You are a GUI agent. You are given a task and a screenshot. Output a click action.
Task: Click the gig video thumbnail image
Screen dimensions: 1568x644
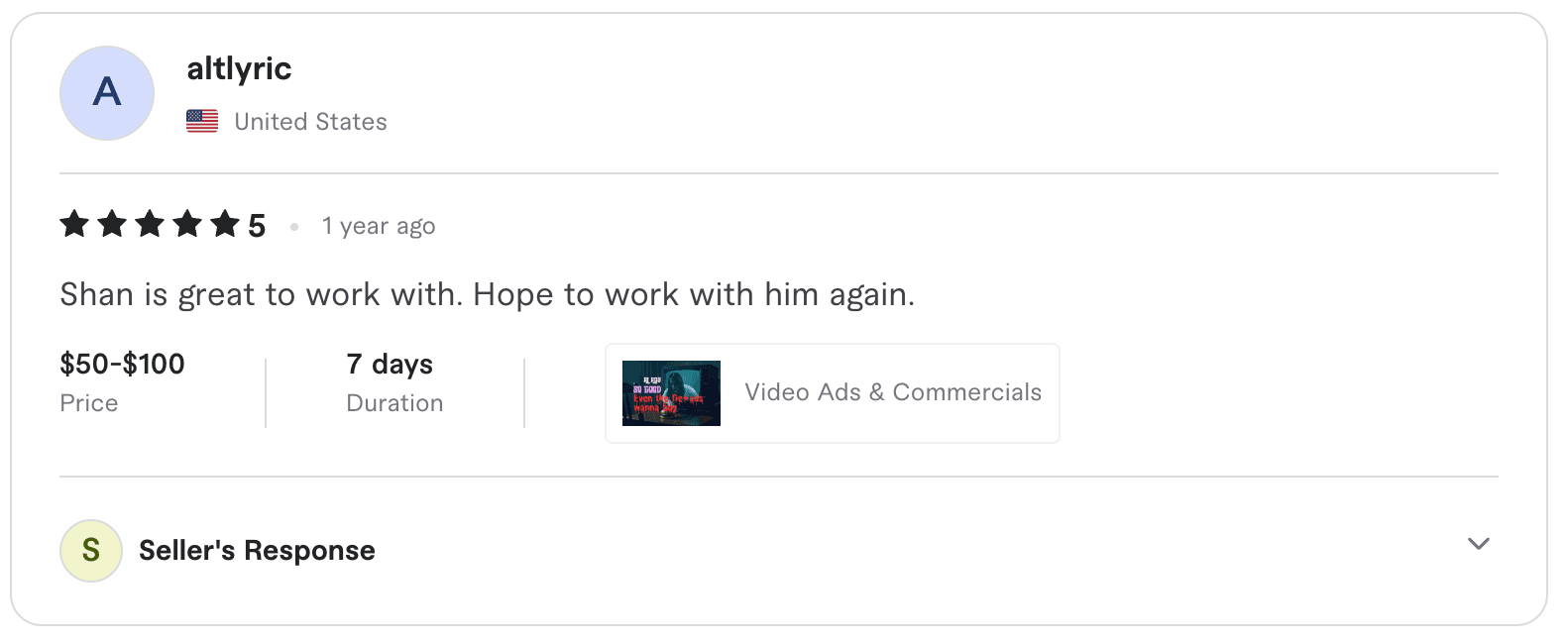coord(671,393)
